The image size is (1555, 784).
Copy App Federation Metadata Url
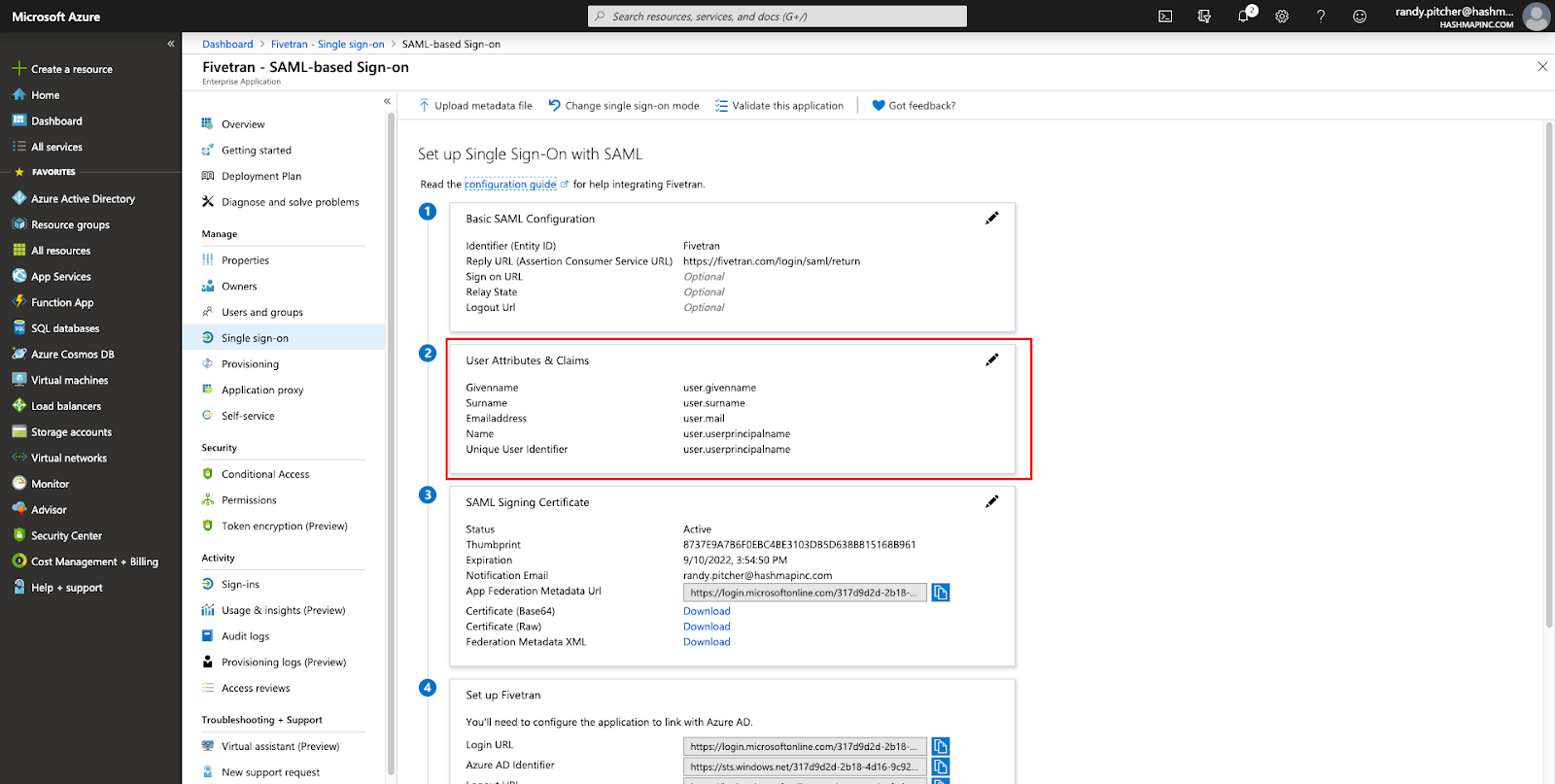(941, 593)
